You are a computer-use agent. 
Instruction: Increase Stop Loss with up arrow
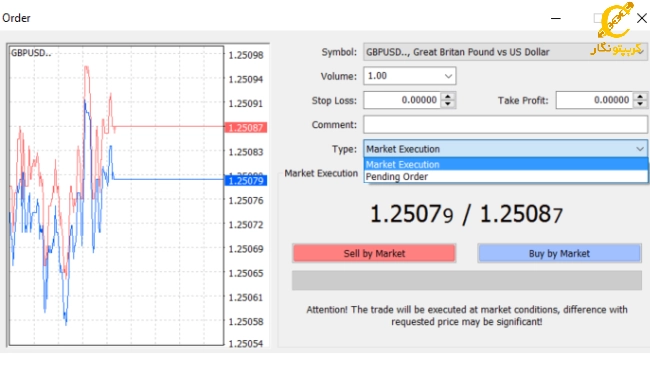click(x=448, y=97)
